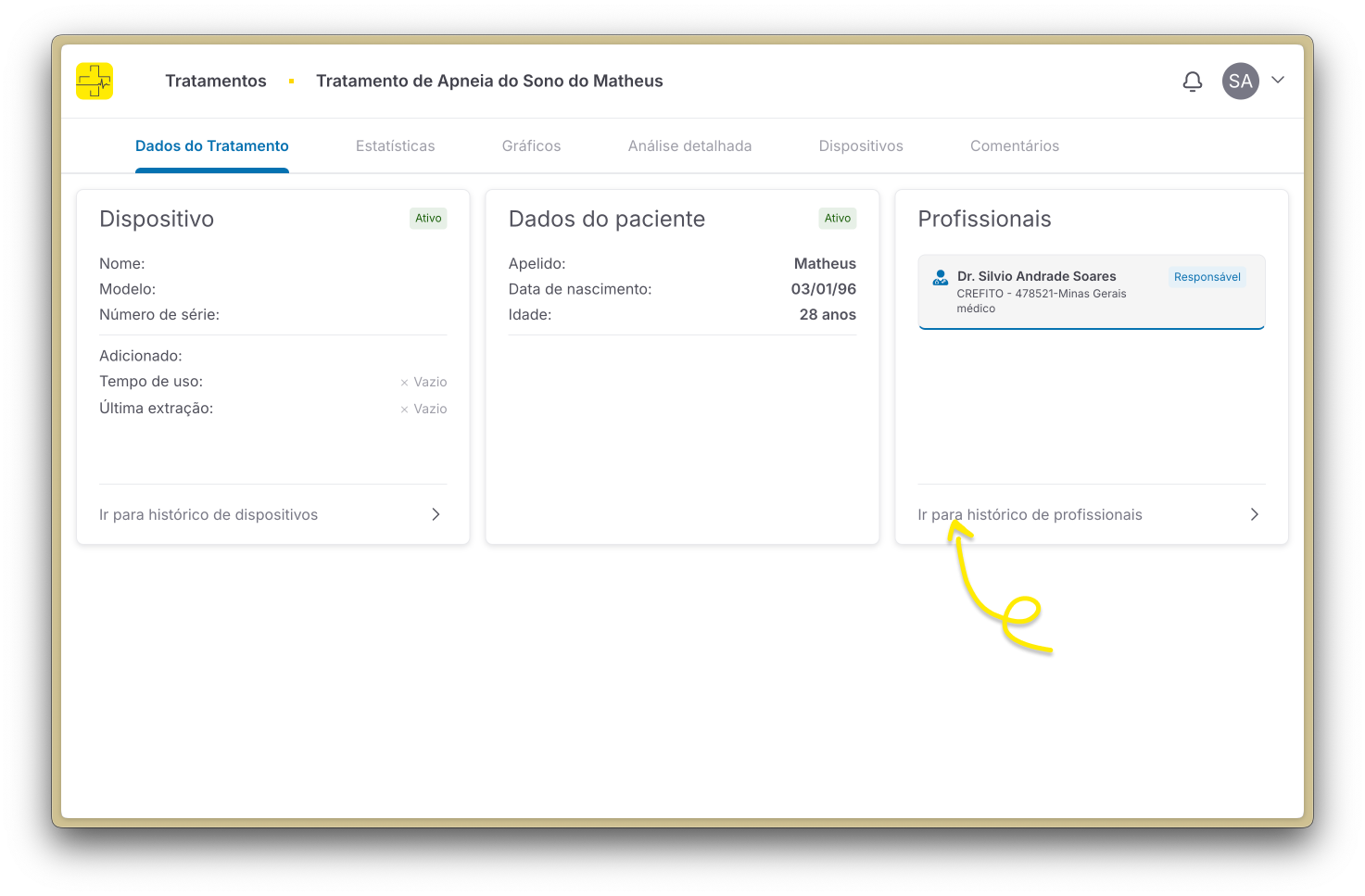Click the chevron for professionals history
The height and width of the screenshot is (896, 1365).
(1254, 514)
